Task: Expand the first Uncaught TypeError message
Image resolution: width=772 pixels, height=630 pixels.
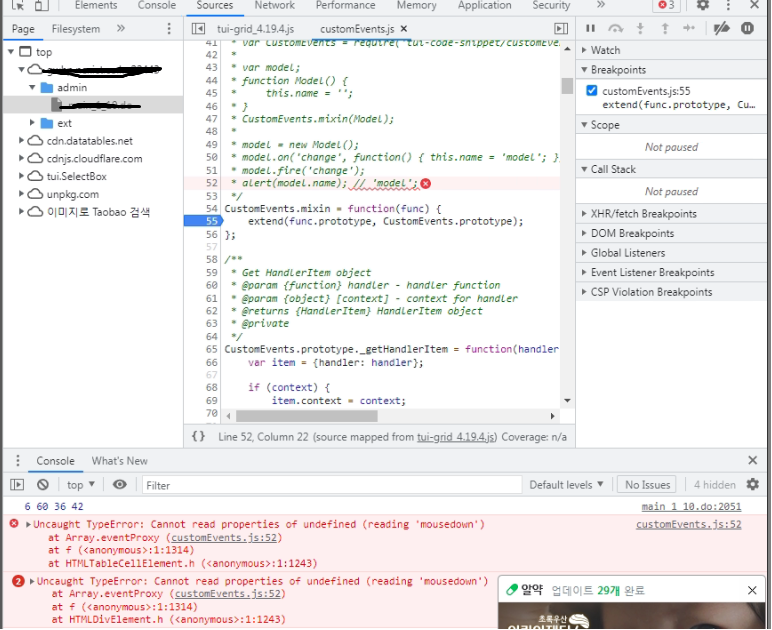Action: (x=29, y=525)
